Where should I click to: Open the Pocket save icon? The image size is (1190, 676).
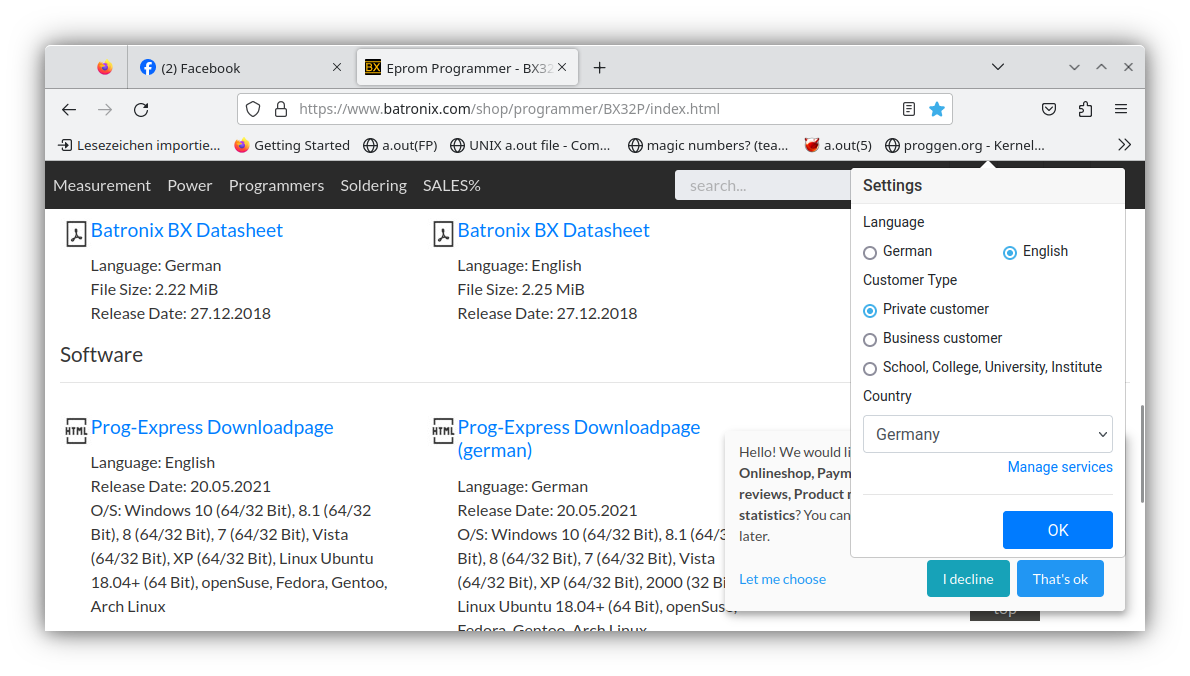tap(1049, 109)
